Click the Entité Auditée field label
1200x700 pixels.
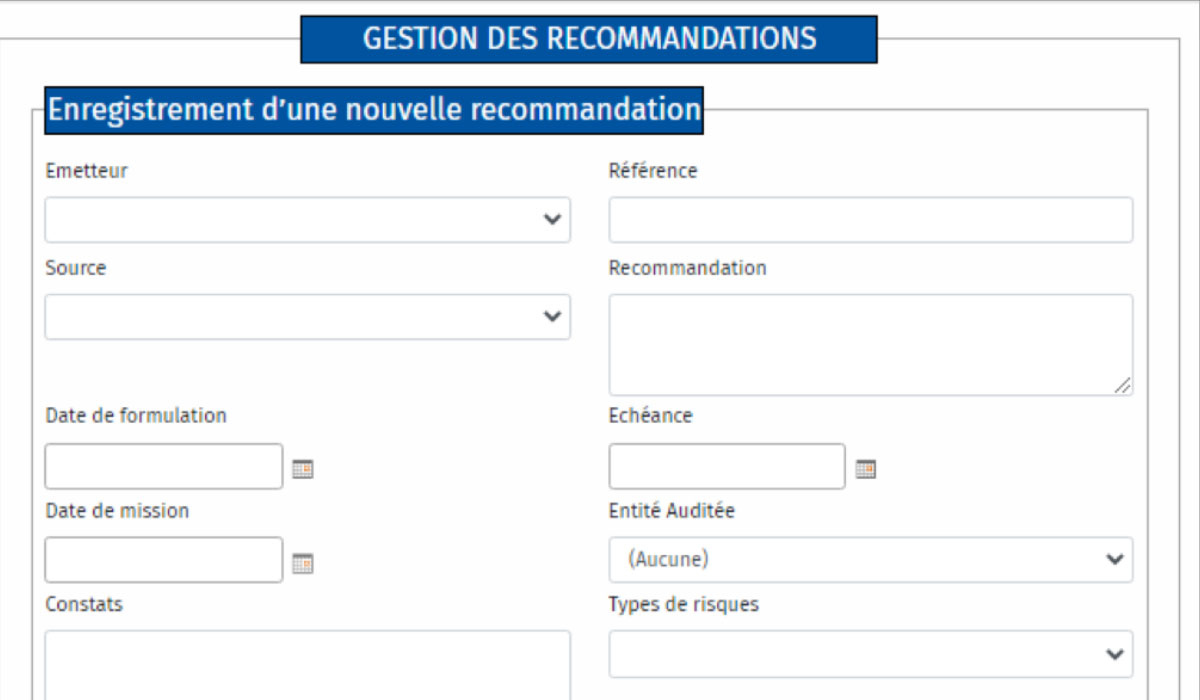(672, 511)
